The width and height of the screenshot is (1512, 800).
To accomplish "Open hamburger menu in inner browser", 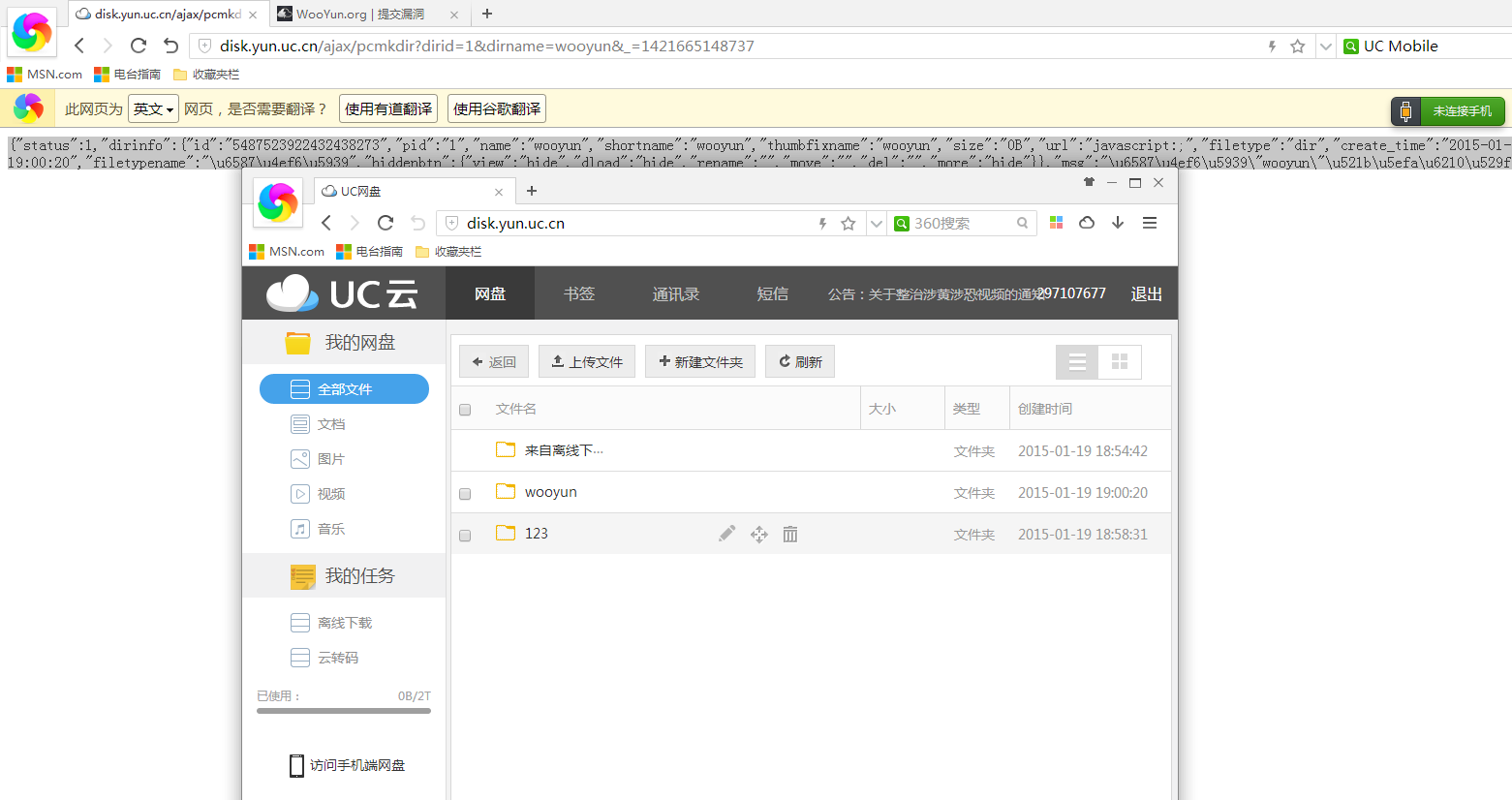I will (x=1150, y=223).
